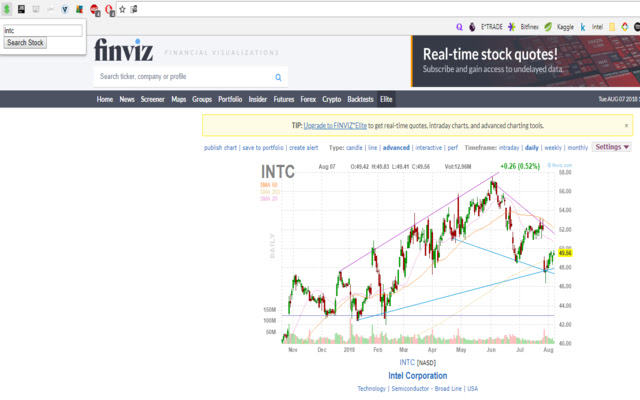The image size is (640, 400).
Task: Open the Futures menu item
Action: click(x=284, y=99)
